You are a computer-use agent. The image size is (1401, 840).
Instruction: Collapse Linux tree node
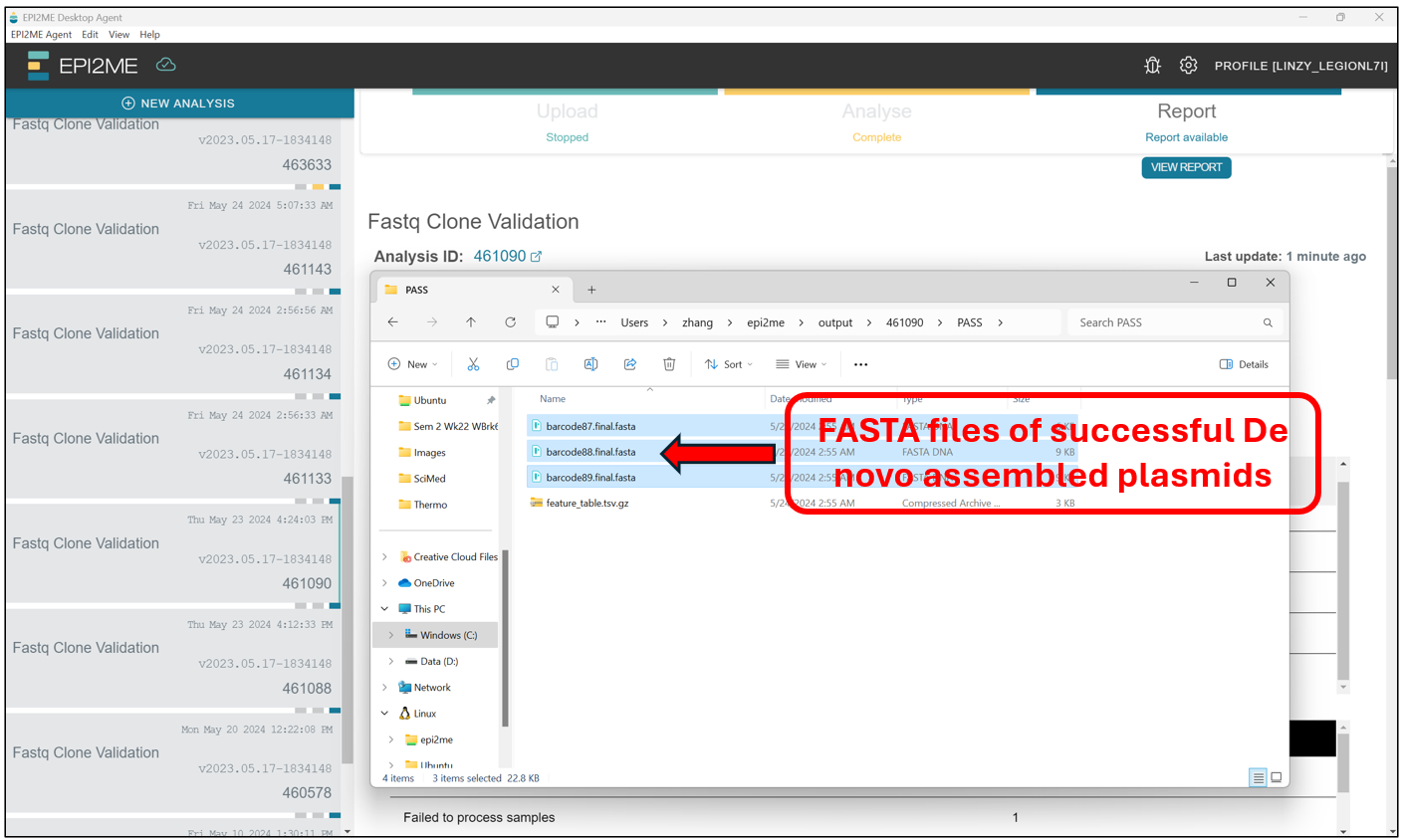(x=385, y=714)
